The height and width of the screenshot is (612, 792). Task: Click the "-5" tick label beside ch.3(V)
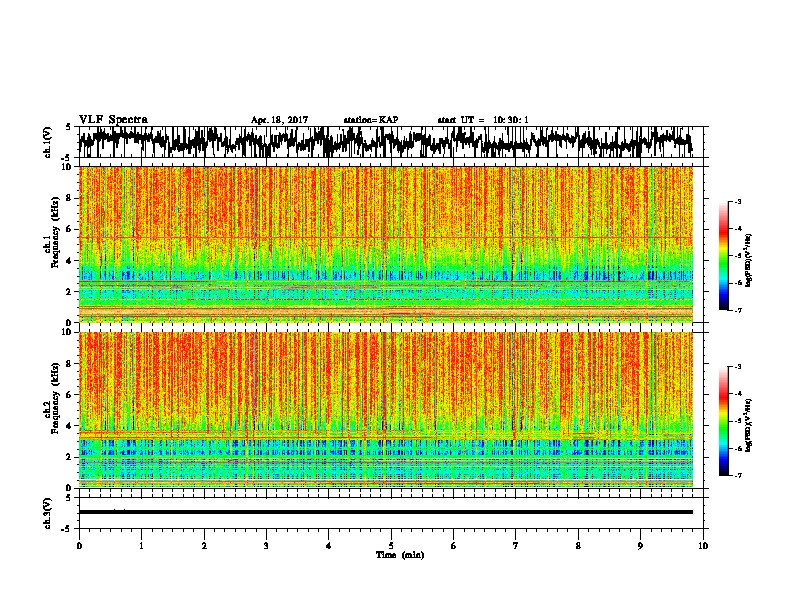pyautogui.click(x=68, y=529)
